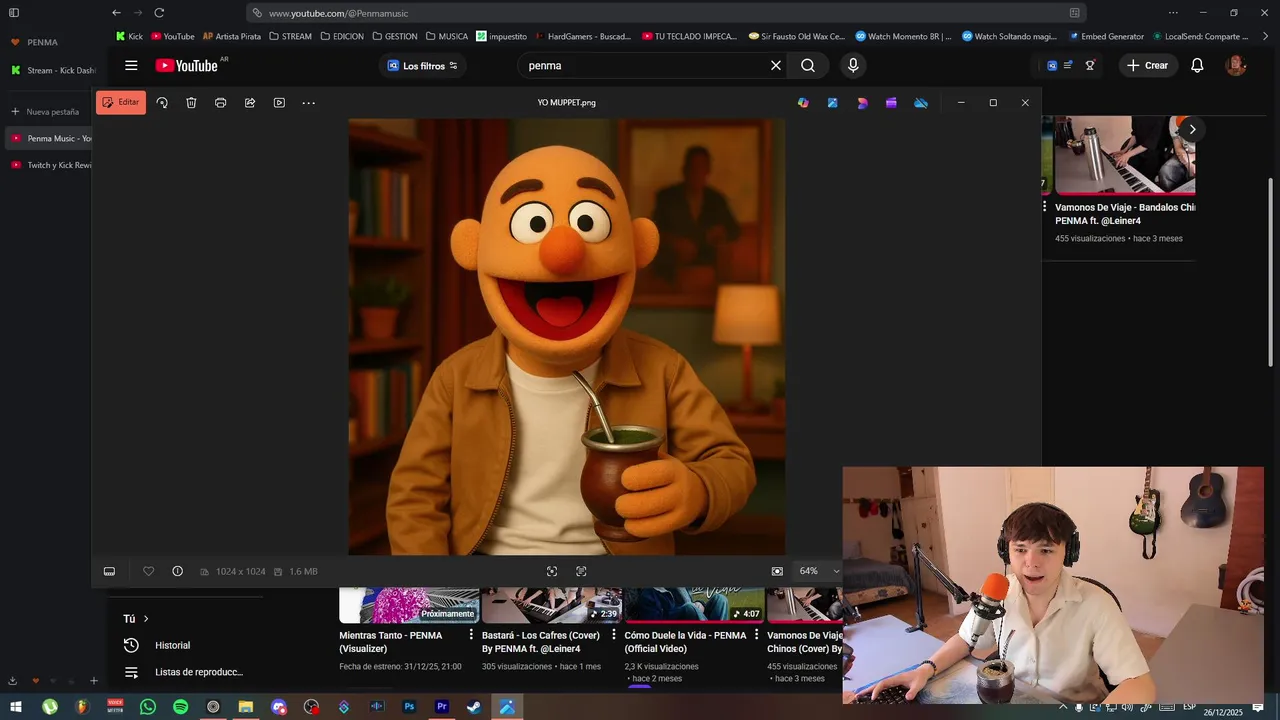Open the Artista Pirata bookmark

pos(232,36)
